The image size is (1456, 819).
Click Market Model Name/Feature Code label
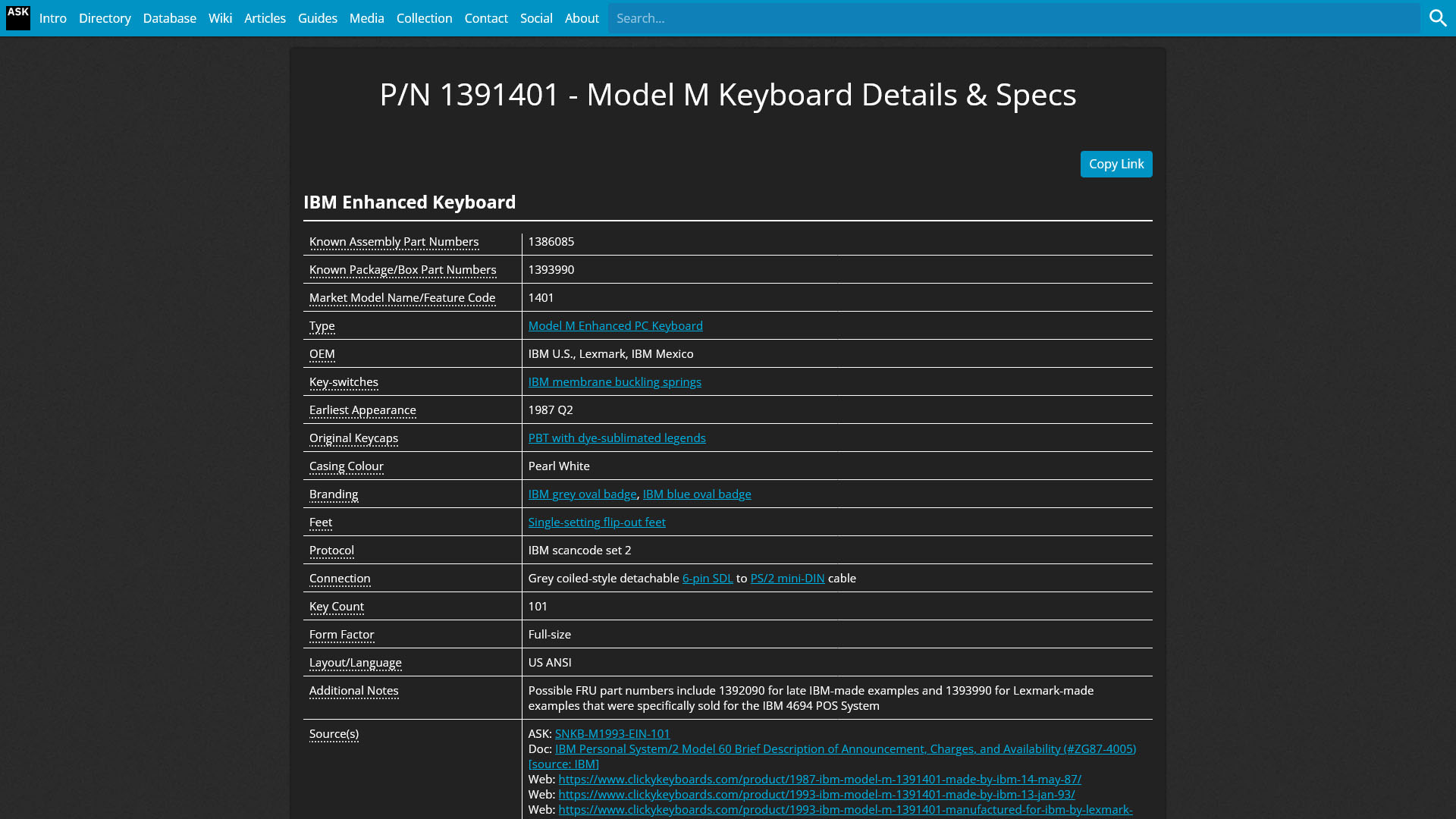coord(403,297)
